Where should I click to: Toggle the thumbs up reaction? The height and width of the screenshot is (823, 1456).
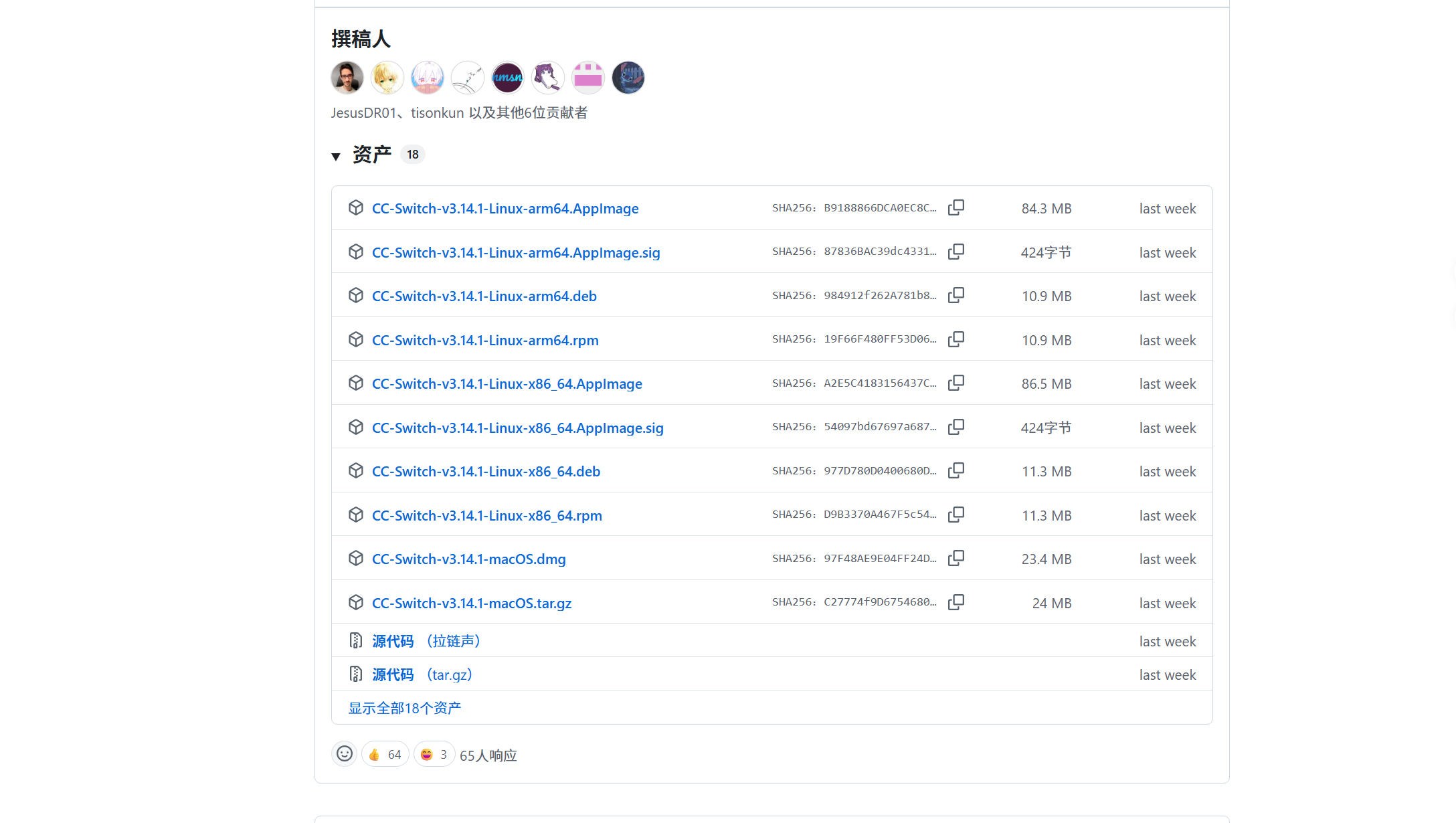click(385, 755)
